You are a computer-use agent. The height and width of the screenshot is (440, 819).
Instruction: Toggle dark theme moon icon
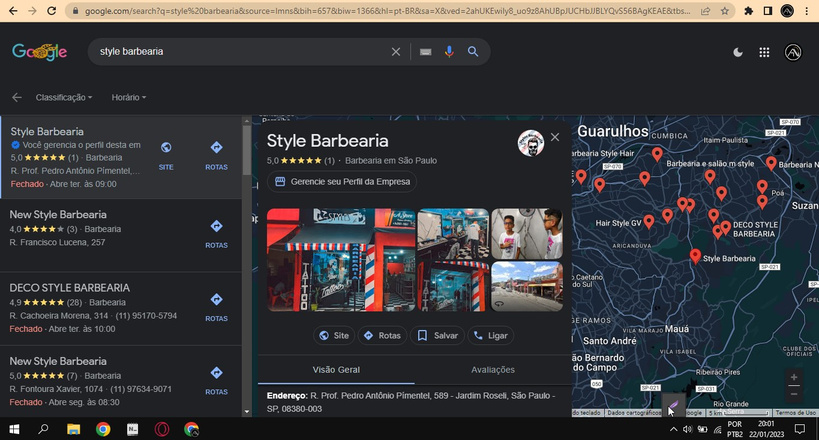738,52
